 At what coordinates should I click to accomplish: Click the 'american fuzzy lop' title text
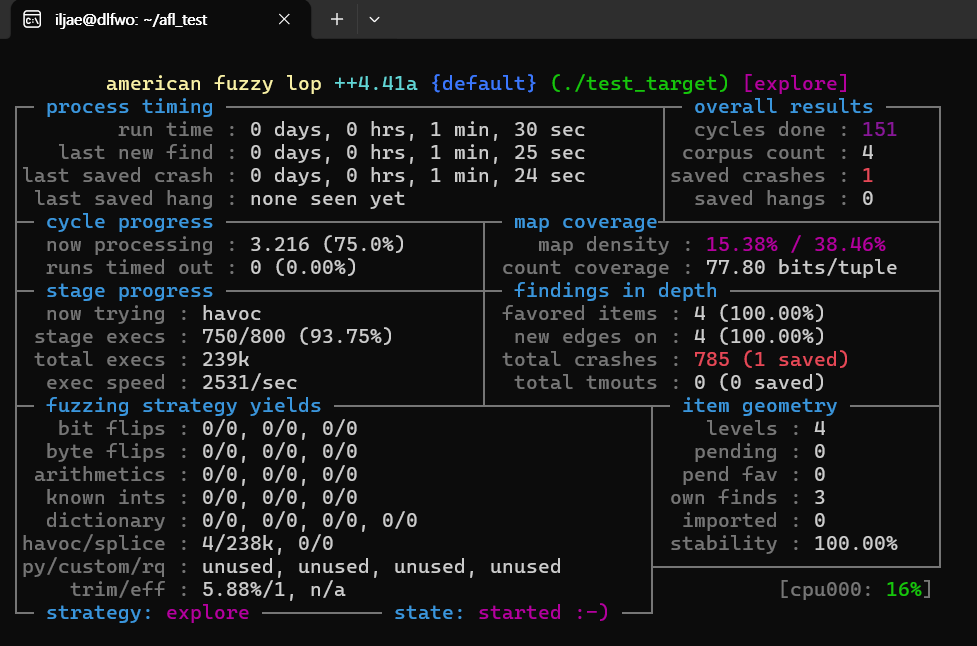pos(214,83)
